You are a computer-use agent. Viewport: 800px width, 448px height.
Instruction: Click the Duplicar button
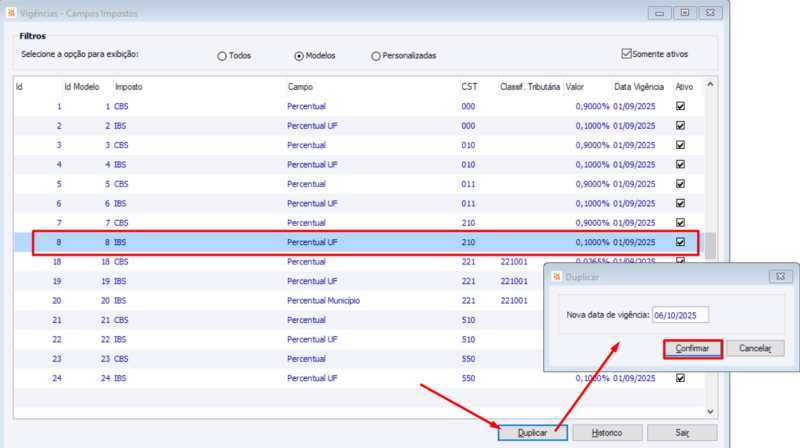[533, 433]
